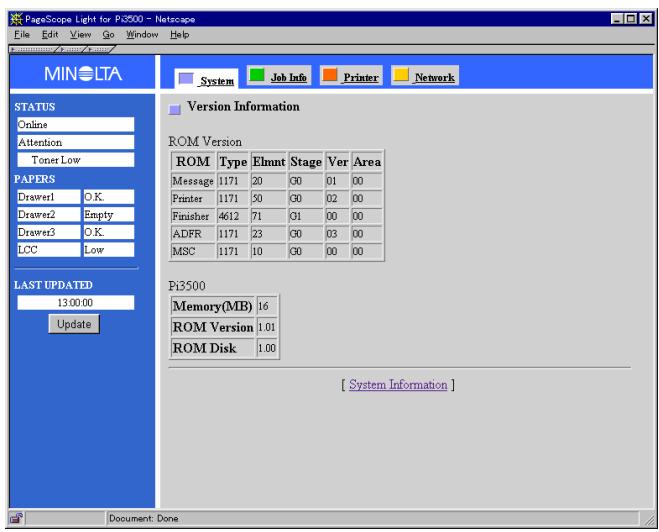
Task: Select the Drawer1 paper cell
Action: (x=49, y=197)
